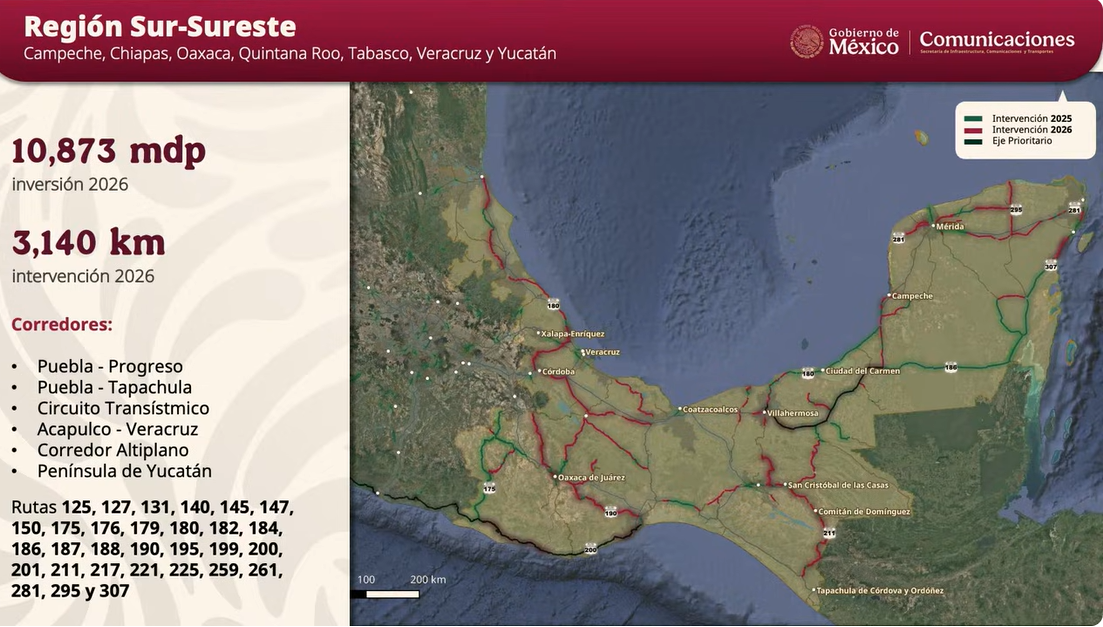Select the route 211 shield in Chiapas
Viewport: 1103px width, 627px height.
coord(827,533)
